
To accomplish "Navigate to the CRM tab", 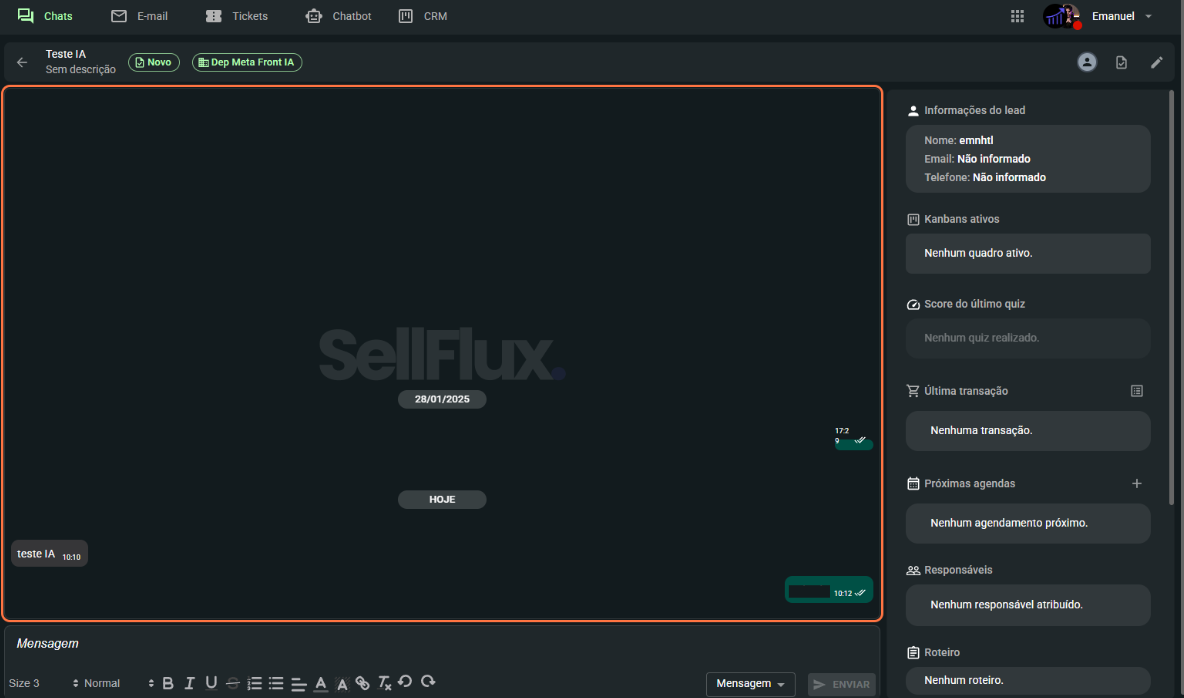I will pyautogui.click(x=423, y=16).
